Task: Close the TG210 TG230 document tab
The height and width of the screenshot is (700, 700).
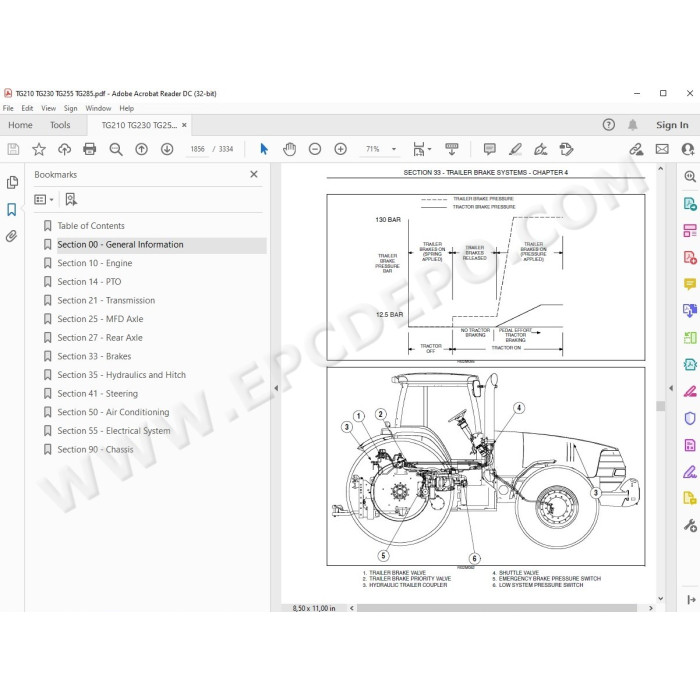Action: click(x=184, y=125)
